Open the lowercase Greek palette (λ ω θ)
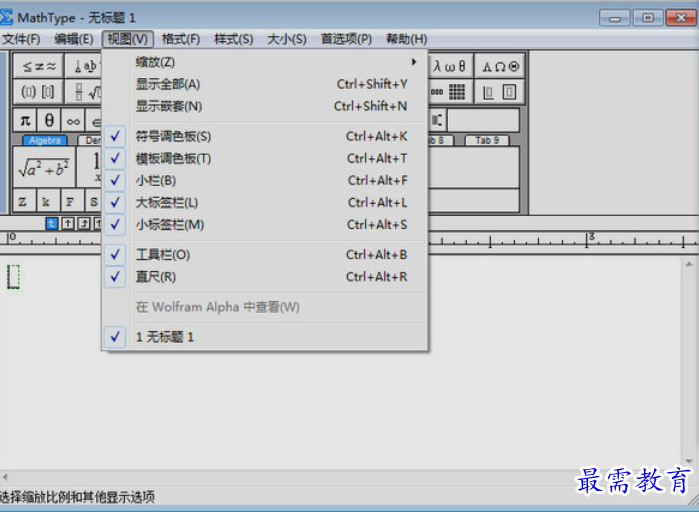Image resolution: width=699 pixels, height=512 pixels. point(450,66)
